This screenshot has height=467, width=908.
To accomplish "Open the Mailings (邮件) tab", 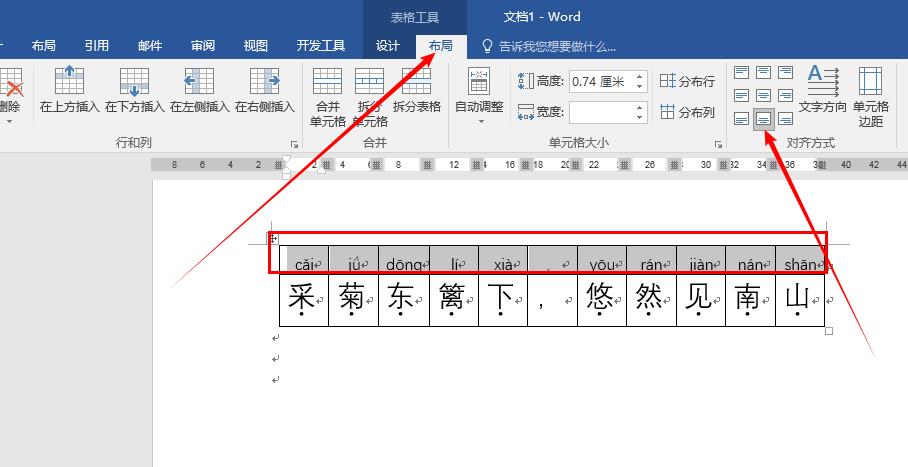I will click(x=150, y=46).
